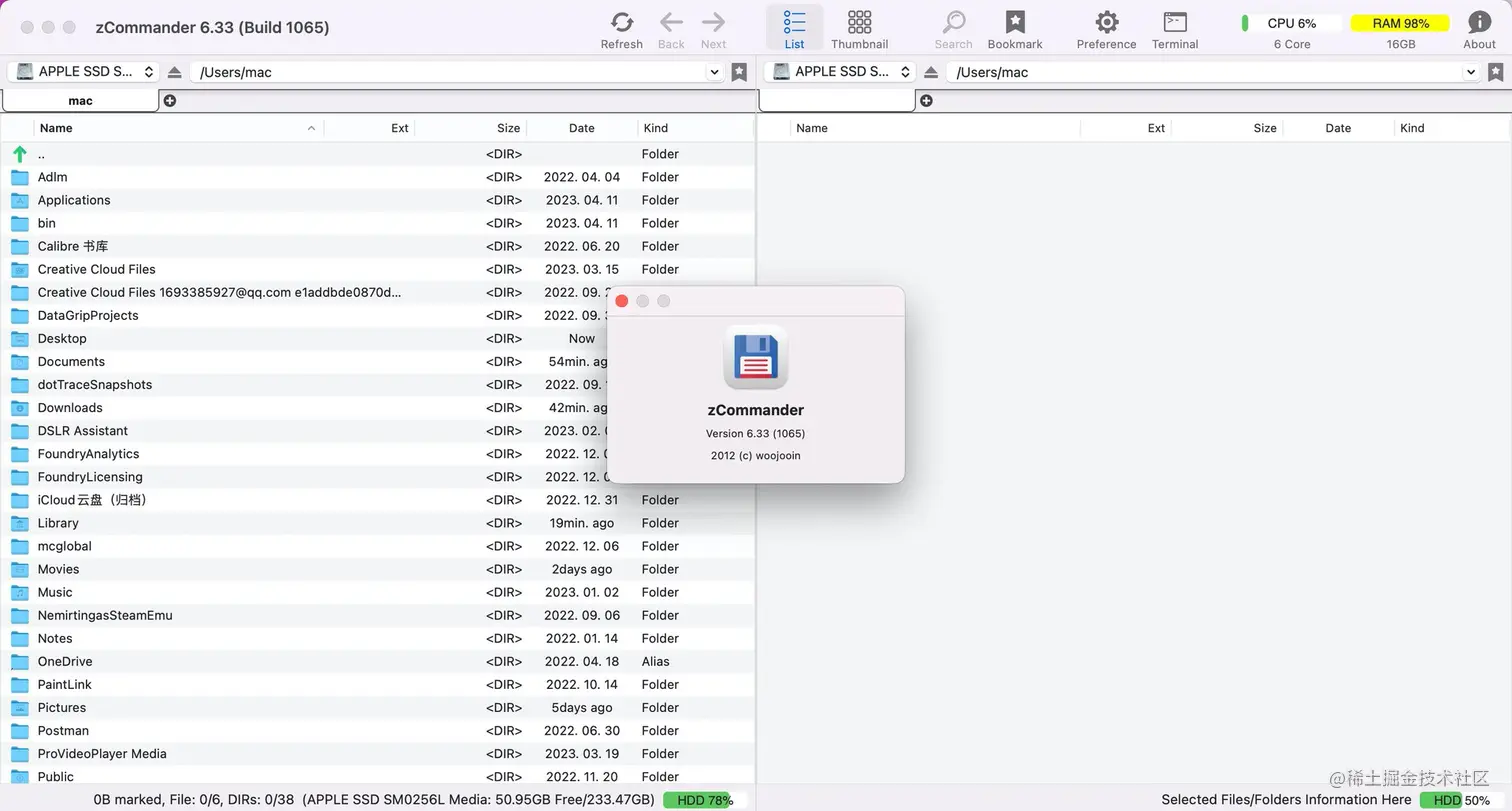
Task: Sort right pane by Size column
Action: (x=1226, y=128)
